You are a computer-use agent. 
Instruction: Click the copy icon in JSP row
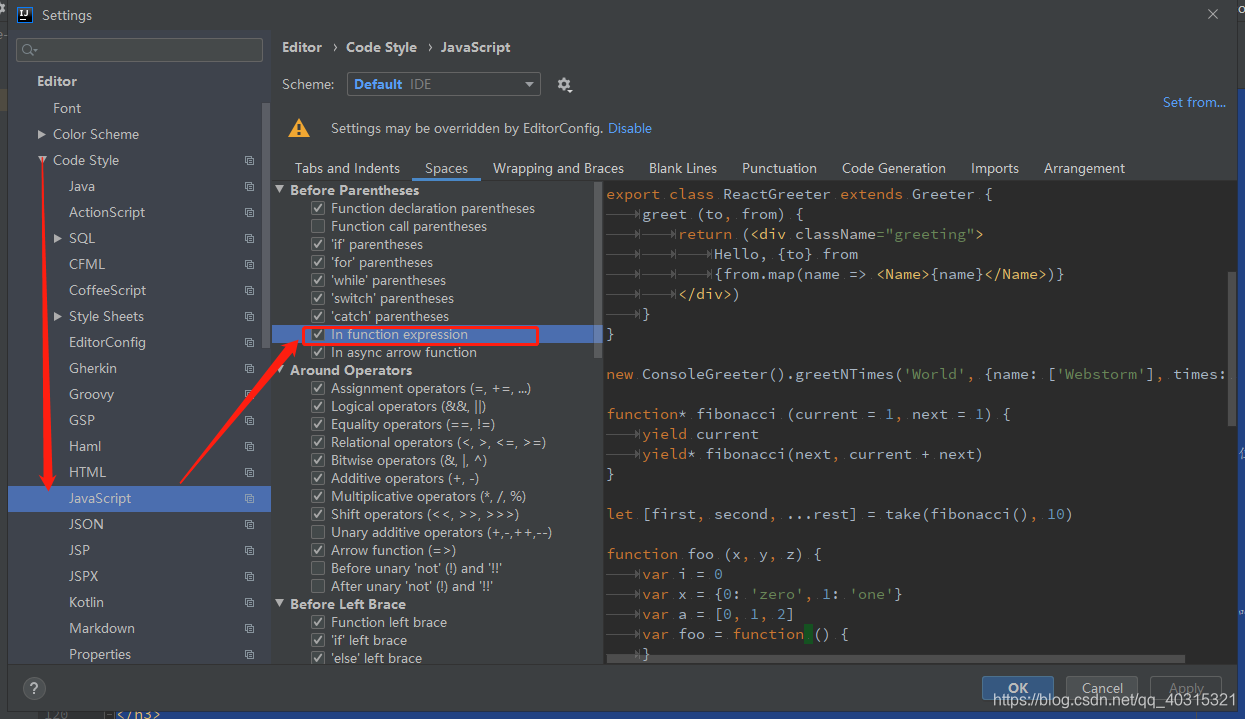tap(249, 550)
